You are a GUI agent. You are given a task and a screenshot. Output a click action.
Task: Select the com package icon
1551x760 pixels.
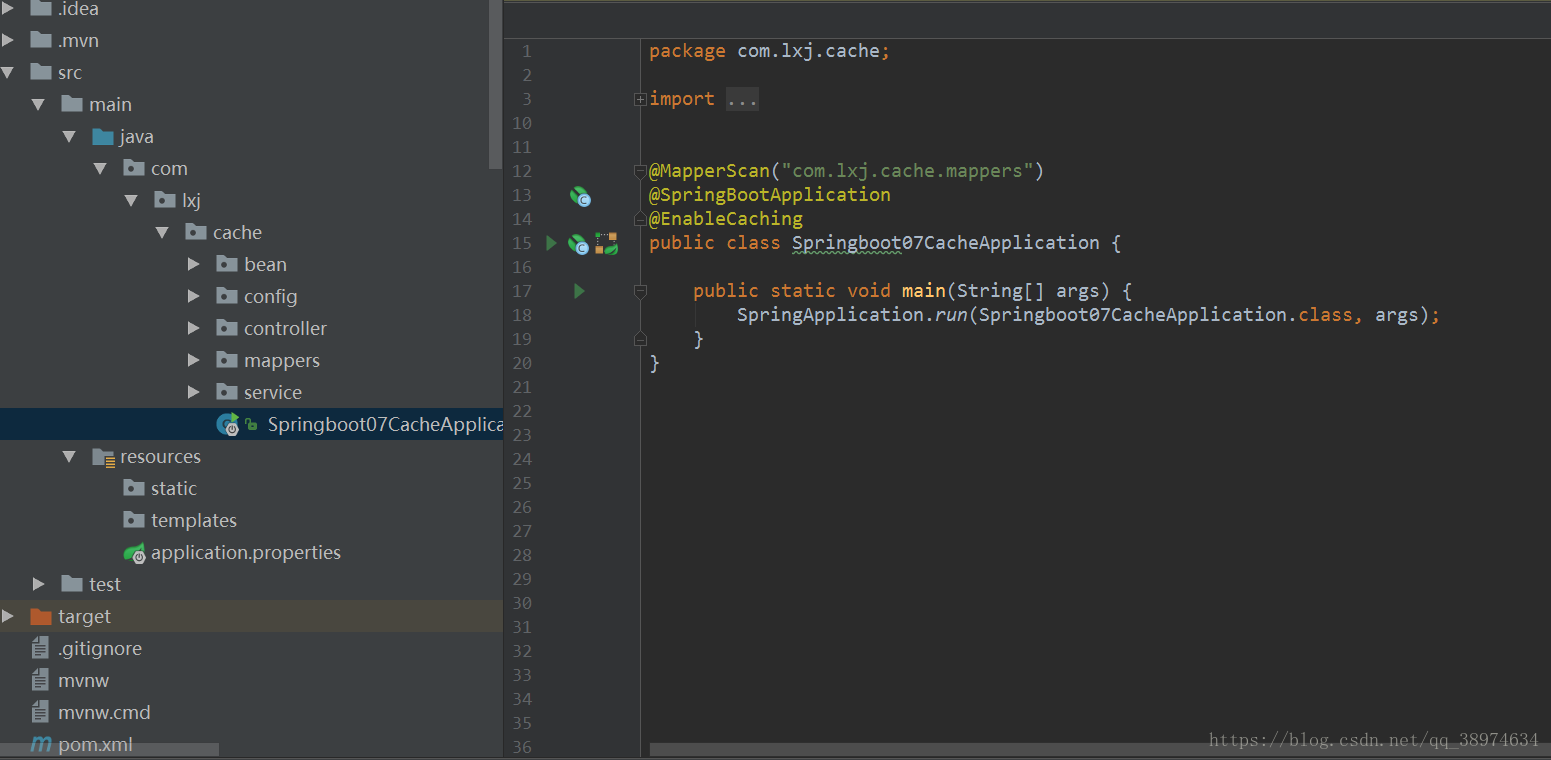(x=134, y=168)
